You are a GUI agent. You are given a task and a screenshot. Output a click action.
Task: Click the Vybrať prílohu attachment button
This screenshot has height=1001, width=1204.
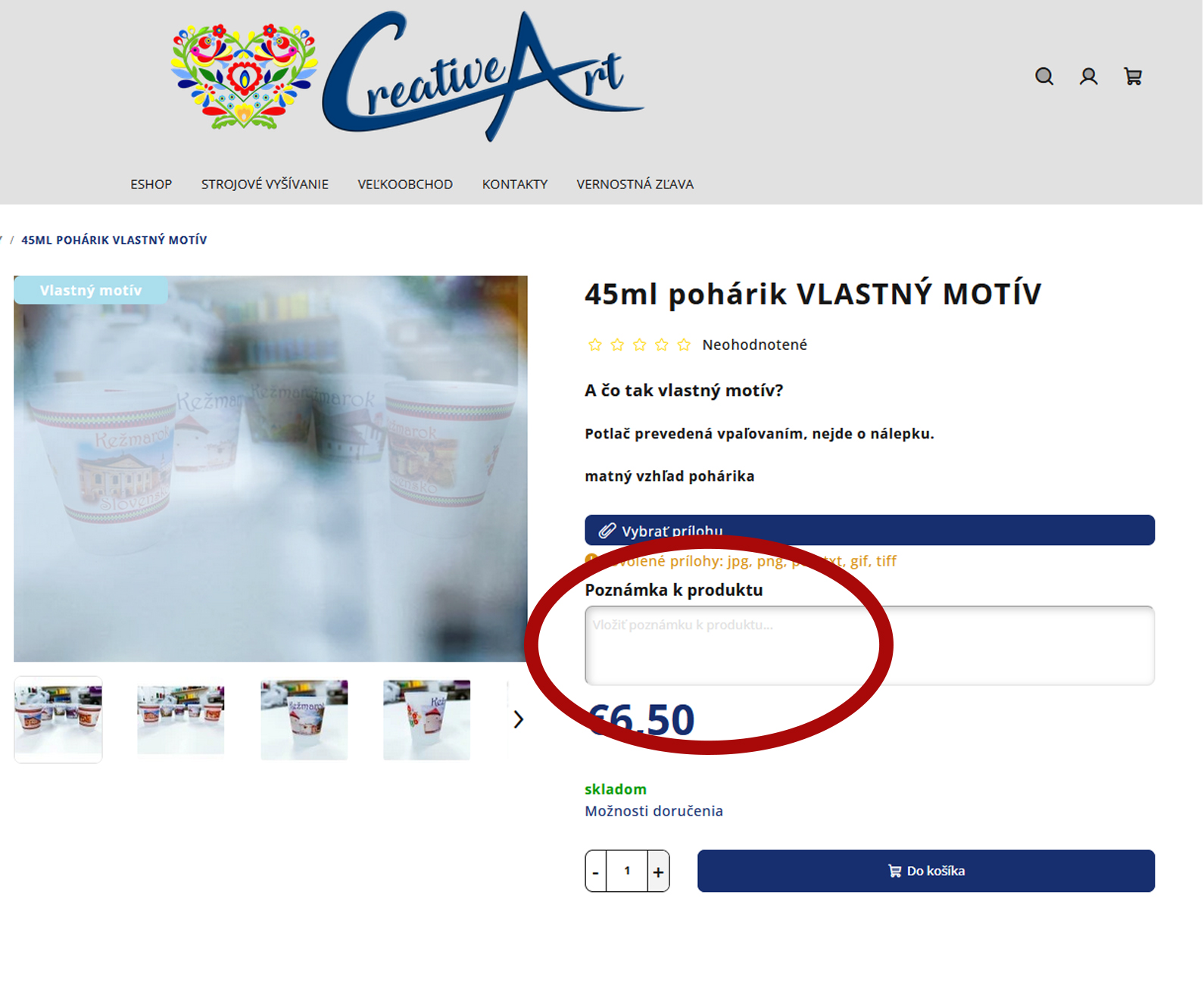869,530
